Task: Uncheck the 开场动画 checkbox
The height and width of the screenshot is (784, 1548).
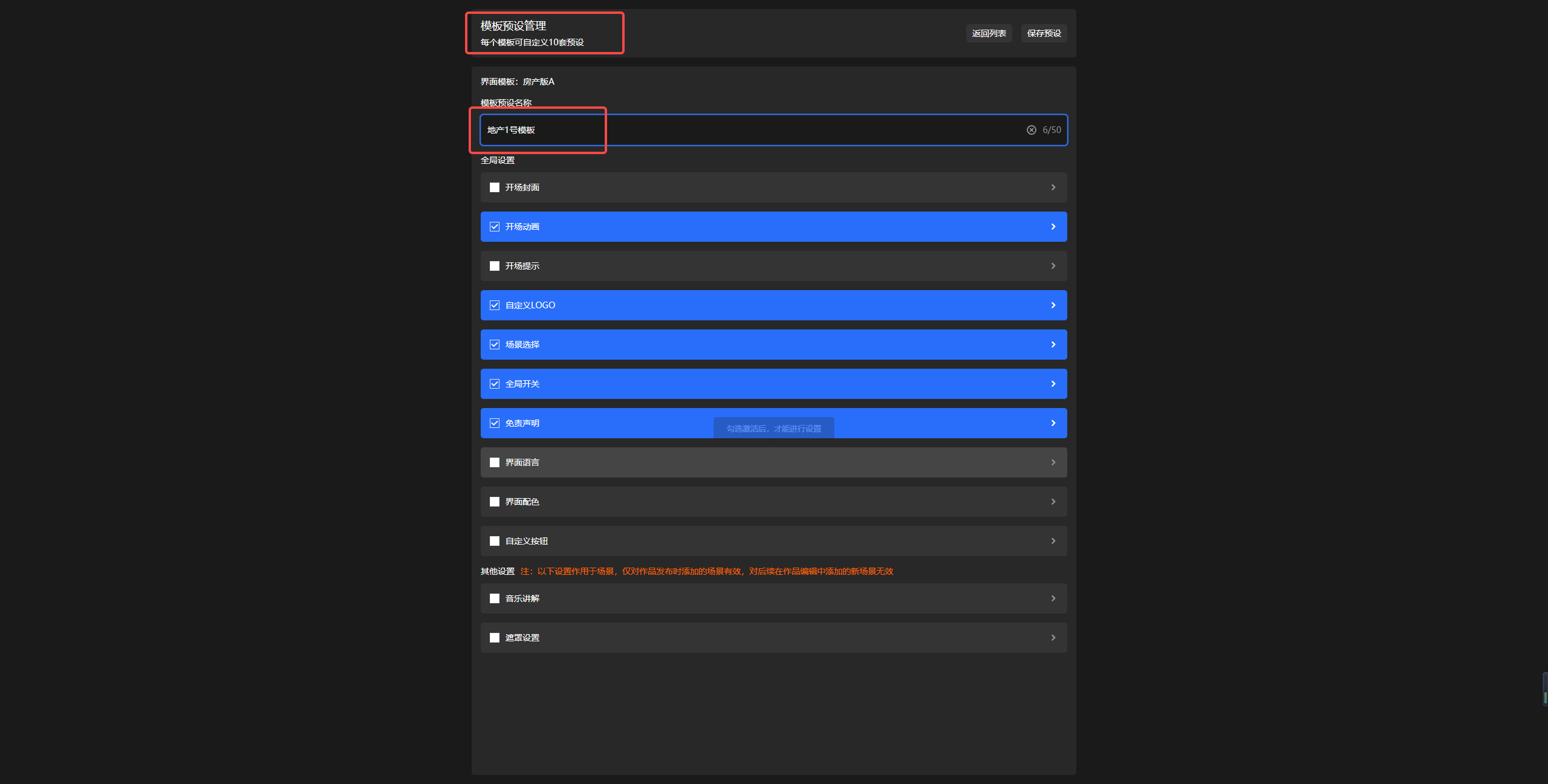Action: 495,227
